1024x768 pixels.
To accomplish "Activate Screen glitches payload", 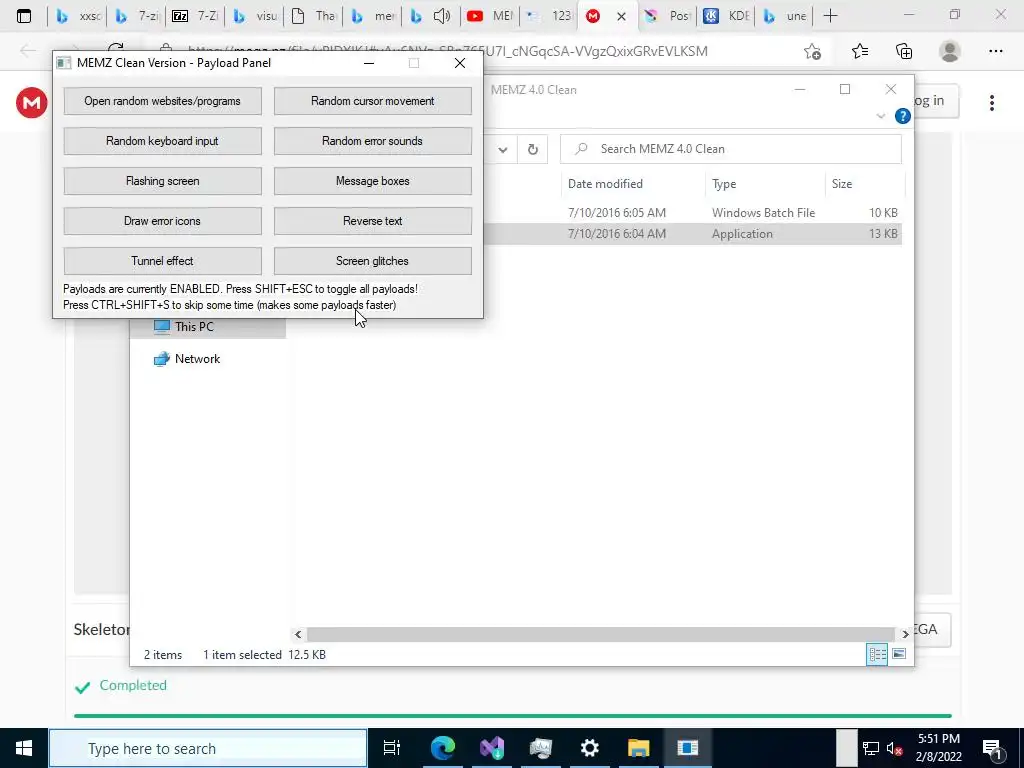I will coord(372,261).
